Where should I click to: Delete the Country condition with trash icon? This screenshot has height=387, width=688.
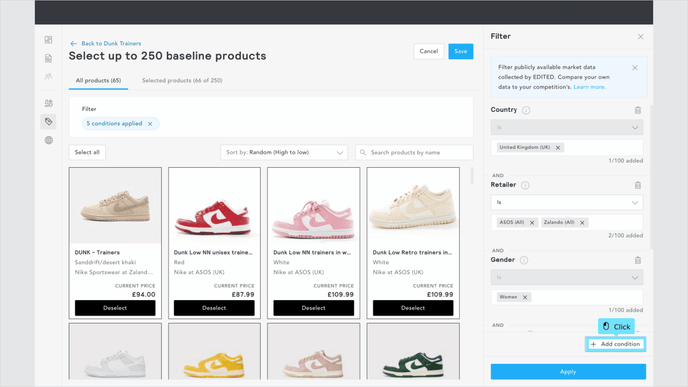[x=638, y=110]
